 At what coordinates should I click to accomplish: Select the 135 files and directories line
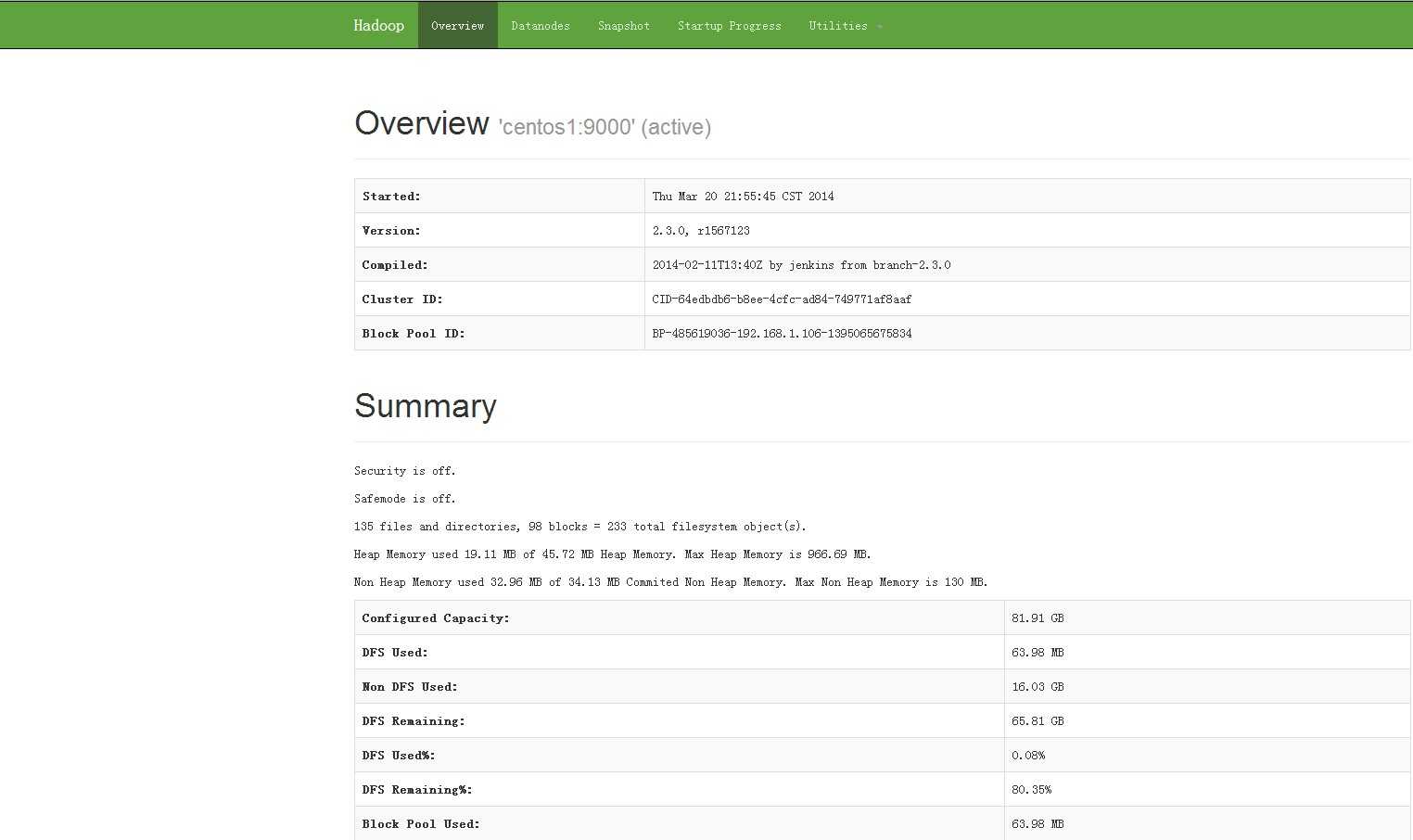coord(580,527)
